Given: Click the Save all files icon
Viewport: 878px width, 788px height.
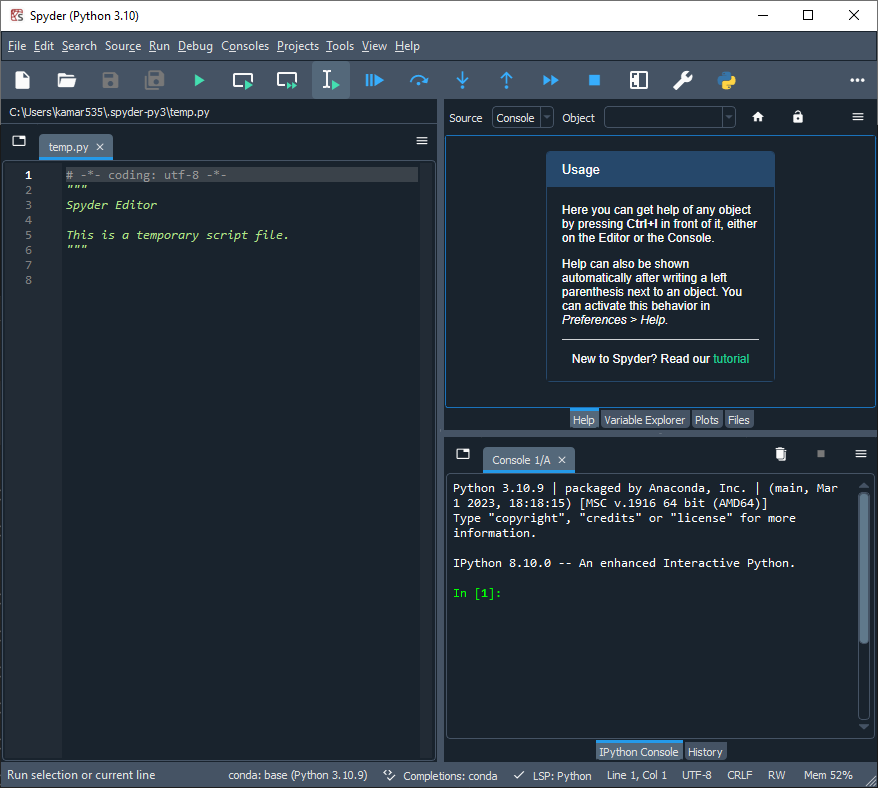Looking at the screenshot, I should [x=155, y=80].
